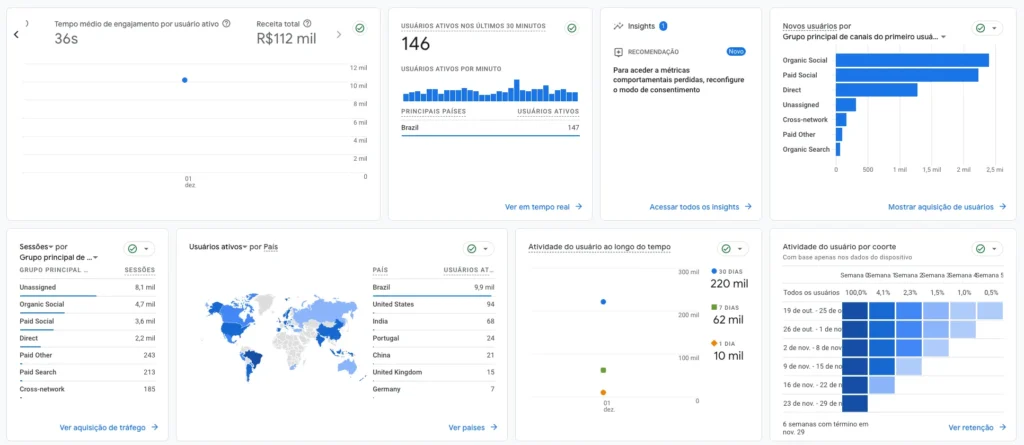The image size is (1024, 445).
Task: Toggle data quality check on engagement time card
Action: coord(359,28)
